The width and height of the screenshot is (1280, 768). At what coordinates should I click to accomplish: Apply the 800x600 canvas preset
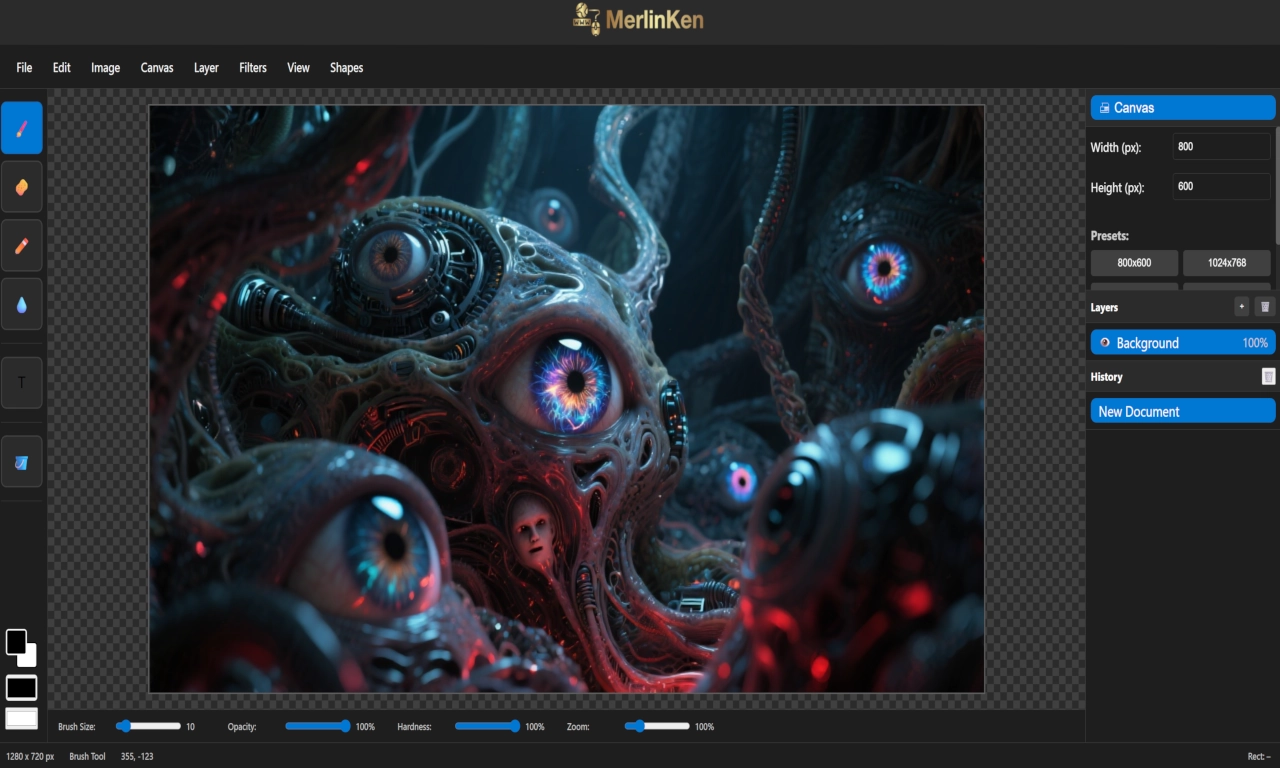click(1134, 263)
